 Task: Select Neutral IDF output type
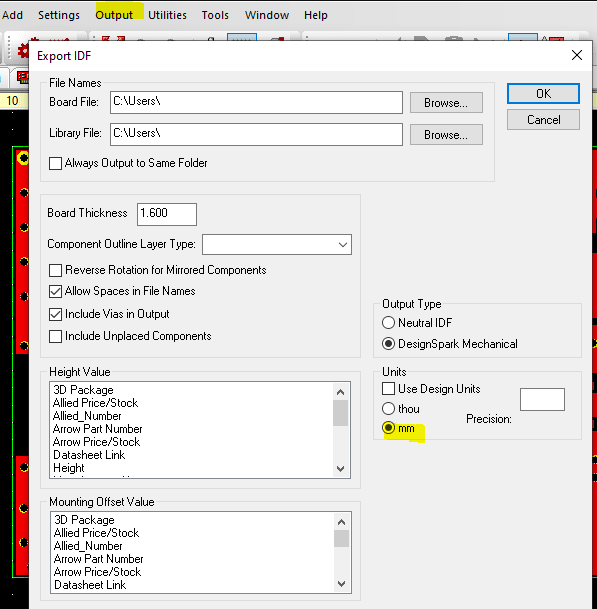pyautogui.click(x=388, y=323)
